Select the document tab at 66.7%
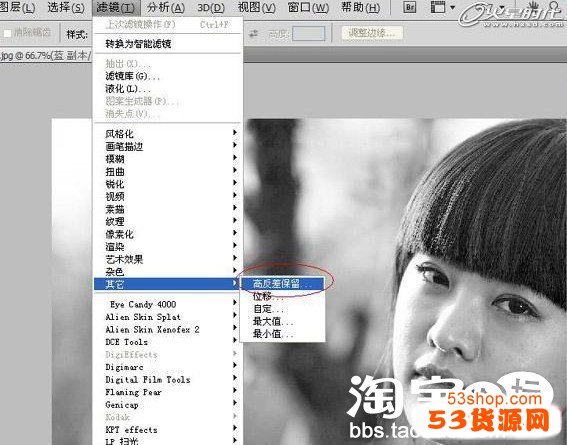The width and height of the screenshot is (567, 445). [x=46, y=55]
